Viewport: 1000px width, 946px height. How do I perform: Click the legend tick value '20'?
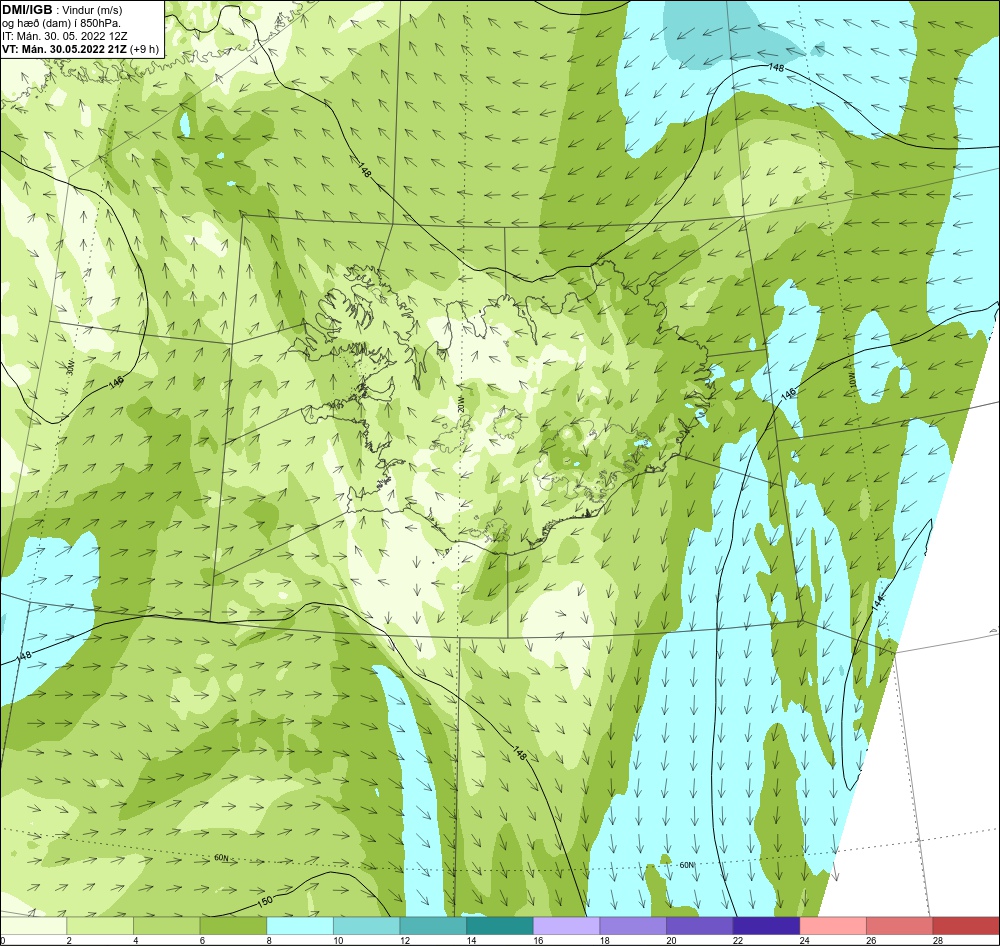pos(672,940)
